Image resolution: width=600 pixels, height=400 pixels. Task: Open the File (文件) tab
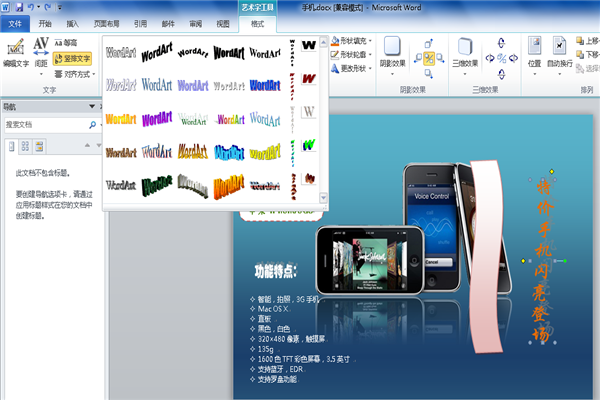15,24
